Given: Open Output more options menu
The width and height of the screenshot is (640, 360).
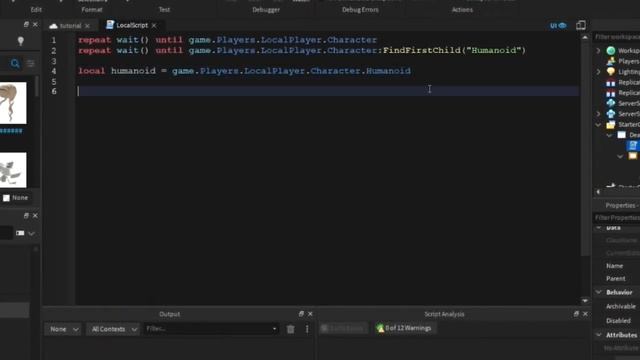Looking at the screenshot, I should click(307, 329).
